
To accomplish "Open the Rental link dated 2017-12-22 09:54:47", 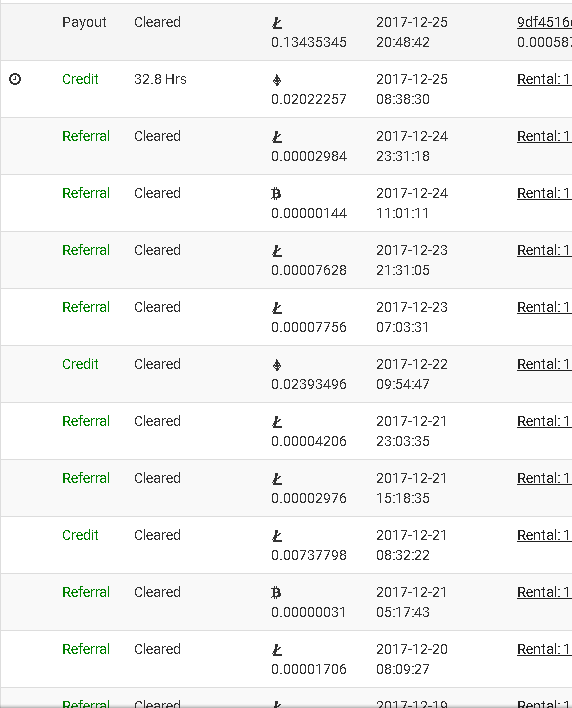I will pos(544,364).
